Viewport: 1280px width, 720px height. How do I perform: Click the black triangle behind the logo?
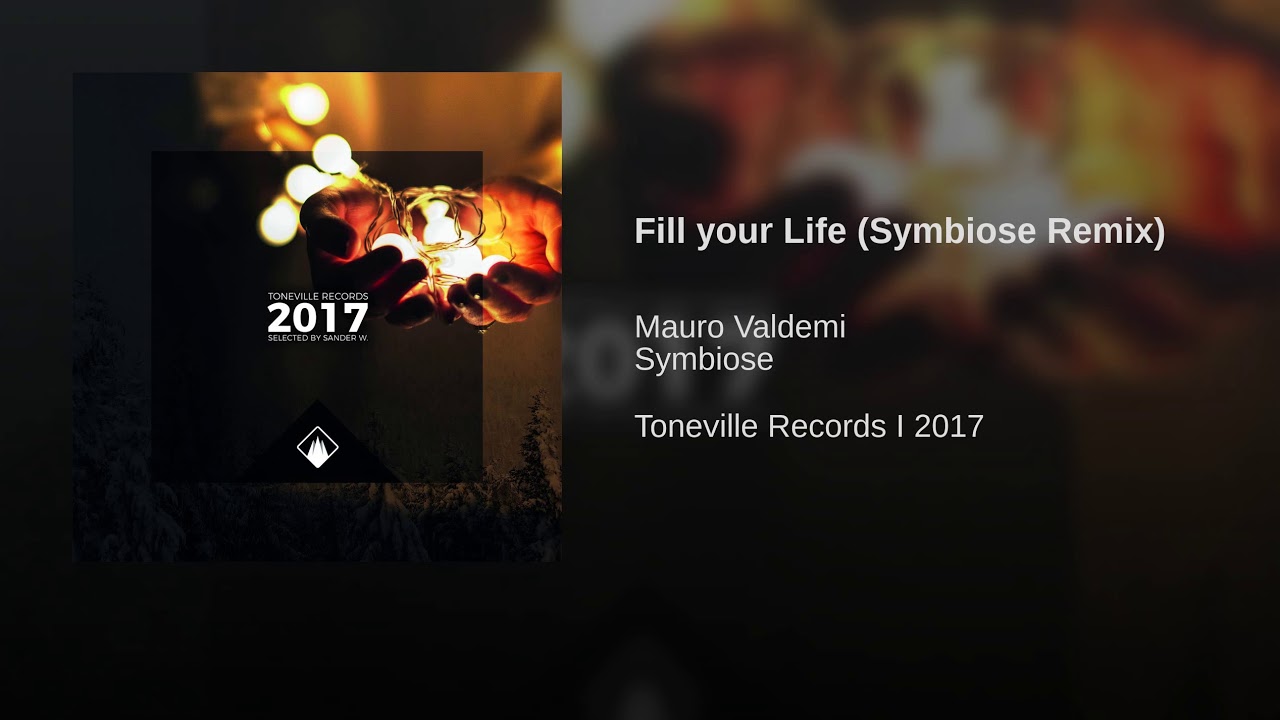click(x=318, y=445)
